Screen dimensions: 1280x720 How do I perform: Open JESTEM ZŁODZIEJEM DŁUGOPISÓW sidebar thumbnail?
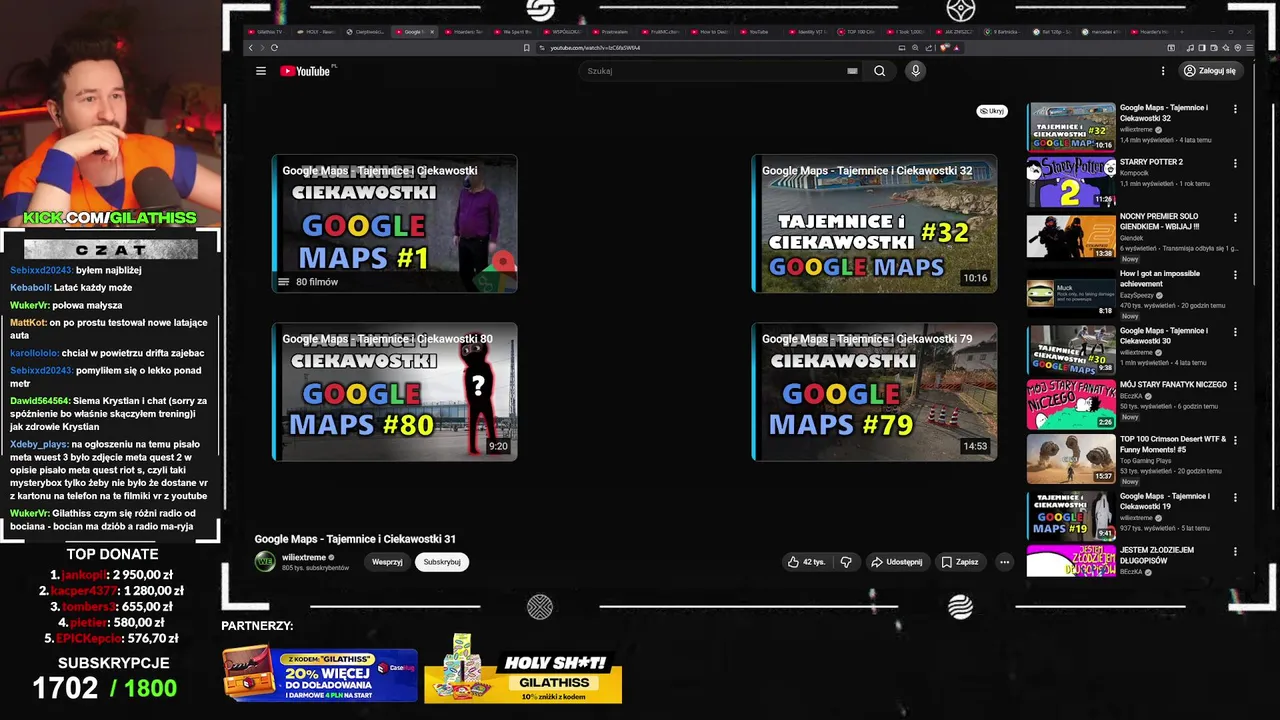[x=1071, y=561]
